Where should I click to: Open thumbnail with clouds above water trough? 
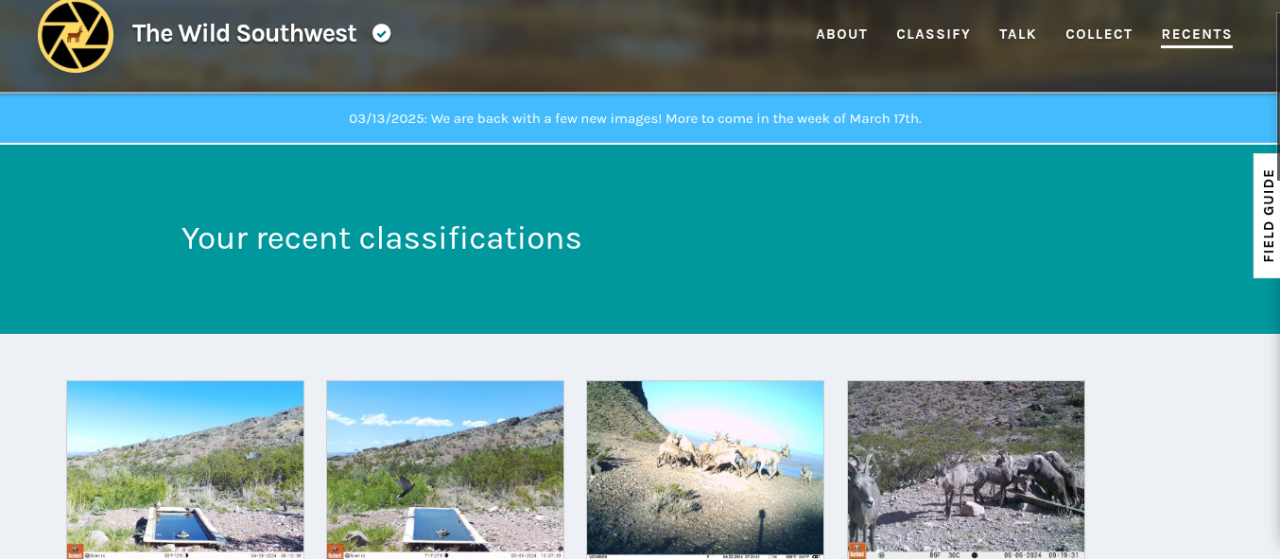[x=445, y=470]
